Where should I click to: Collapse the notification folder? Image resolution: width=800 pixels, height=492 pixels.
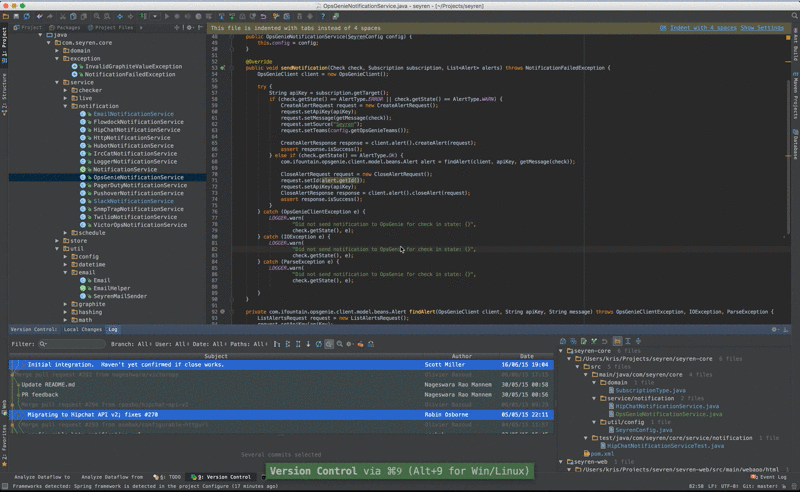coord(65,106)
